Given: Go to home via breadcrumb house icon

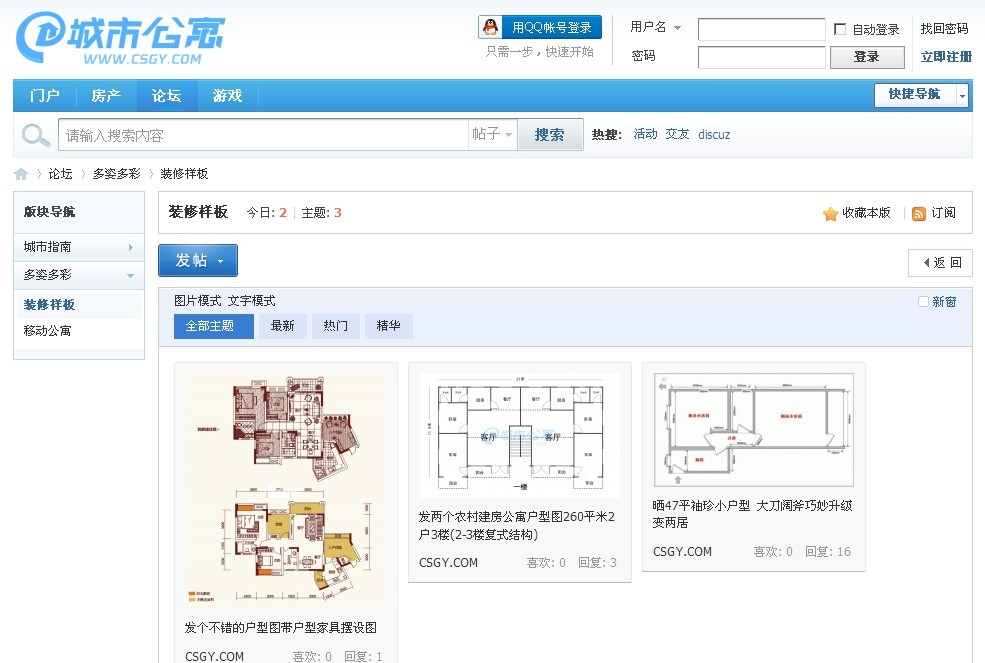Looking at the screenshot, I should tap(21, 174).
